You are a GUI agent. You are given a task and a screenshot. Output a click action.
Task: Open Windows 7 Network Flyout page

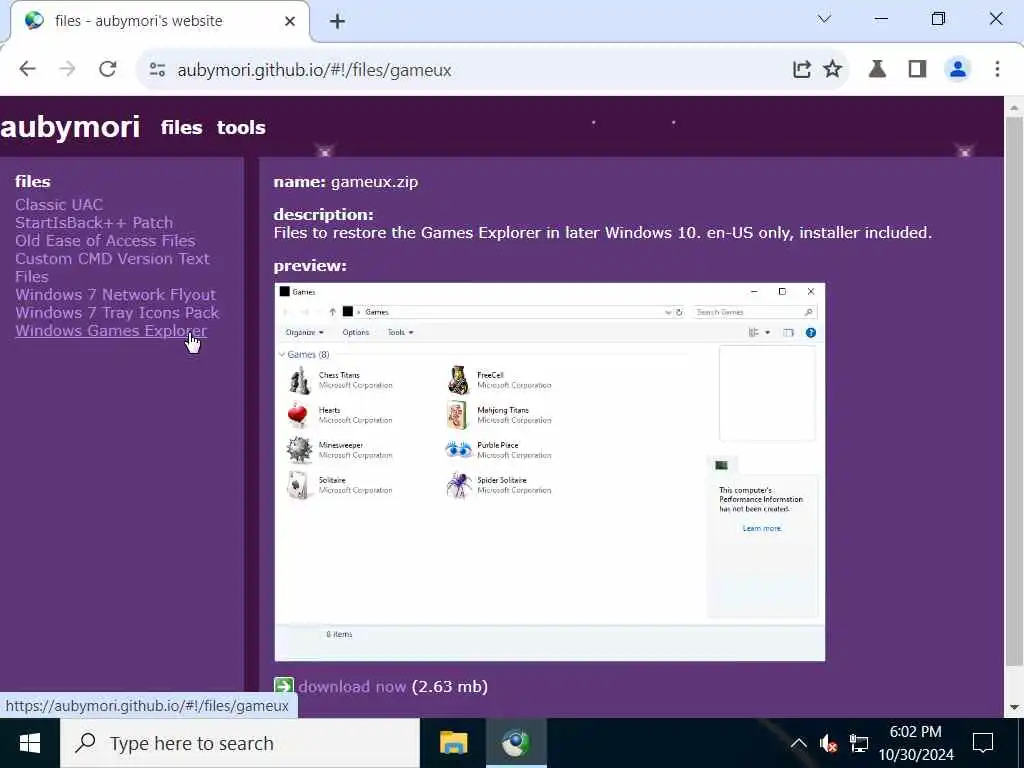point(115,295)
